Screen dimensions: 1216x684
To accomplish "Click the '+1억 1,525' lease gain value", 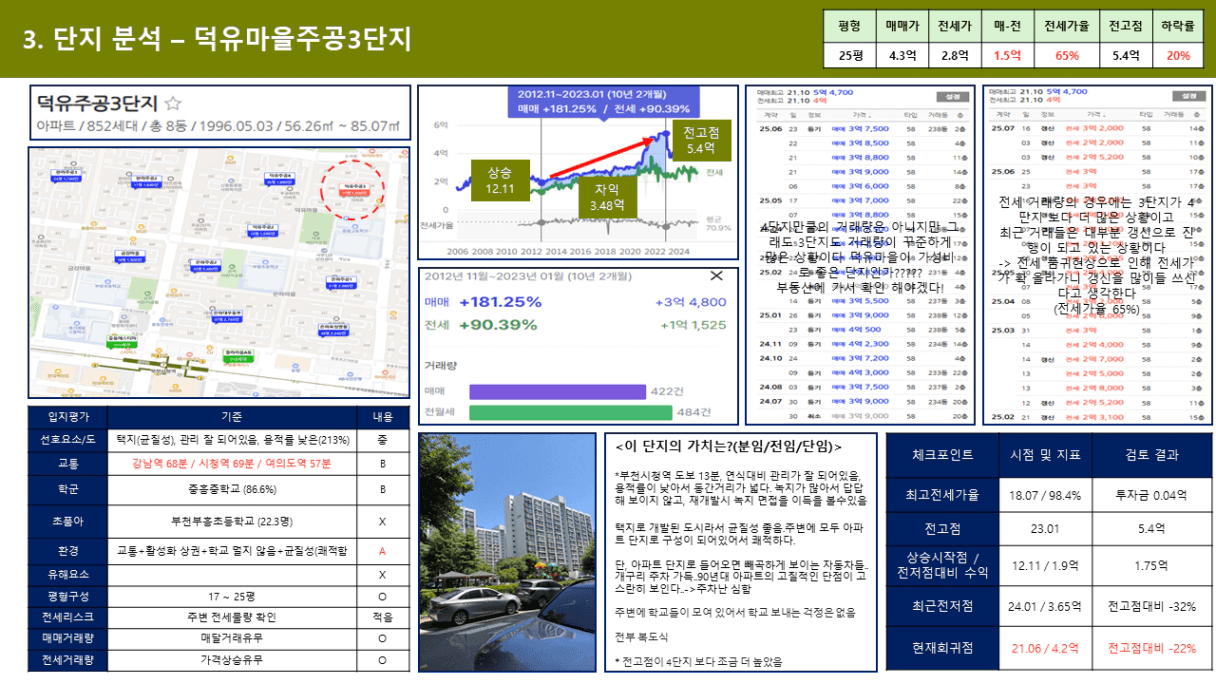I will coord(693,325).
